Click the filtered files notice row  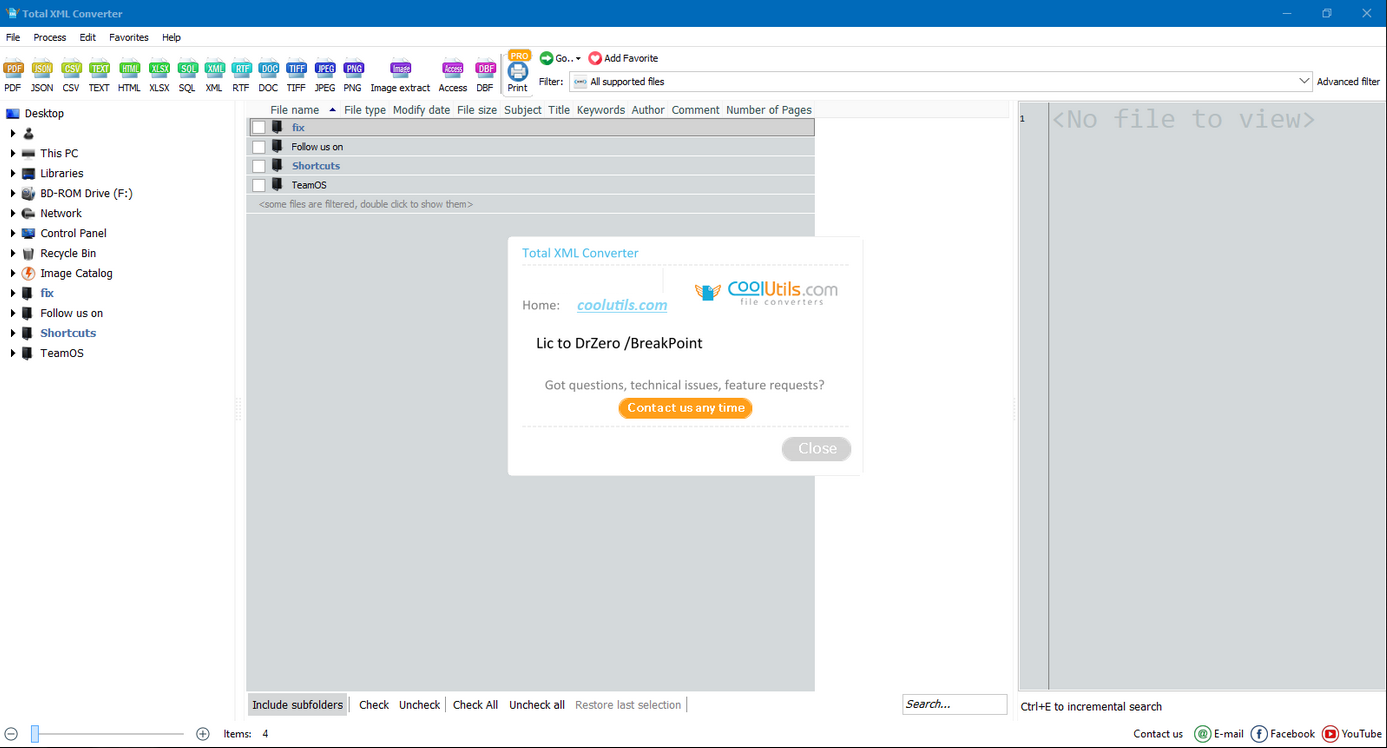[x=531, y=204]
